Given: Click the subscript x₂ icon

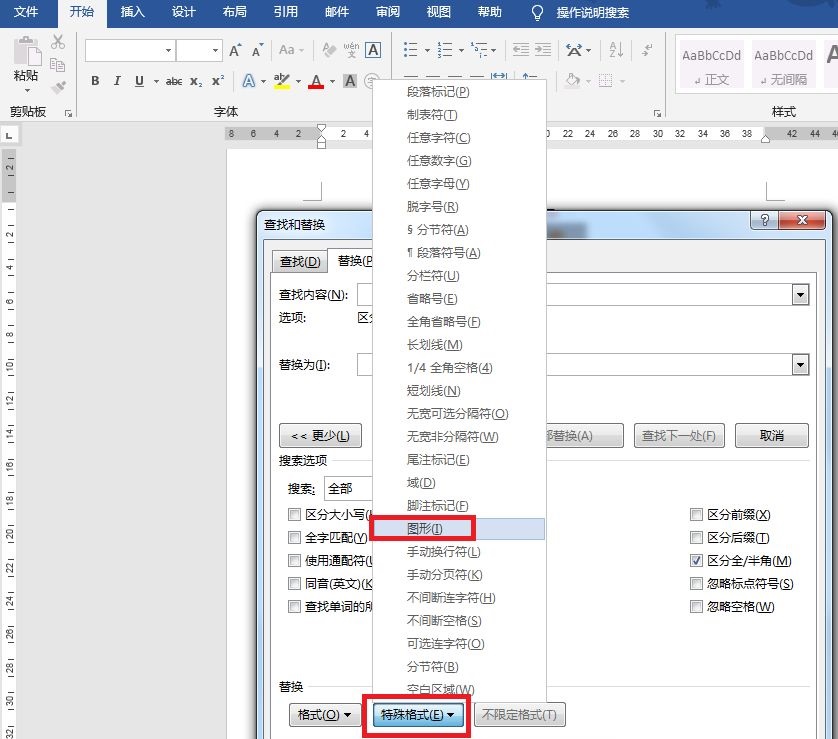Looking at the screenshot, I should tap(196, 81).
